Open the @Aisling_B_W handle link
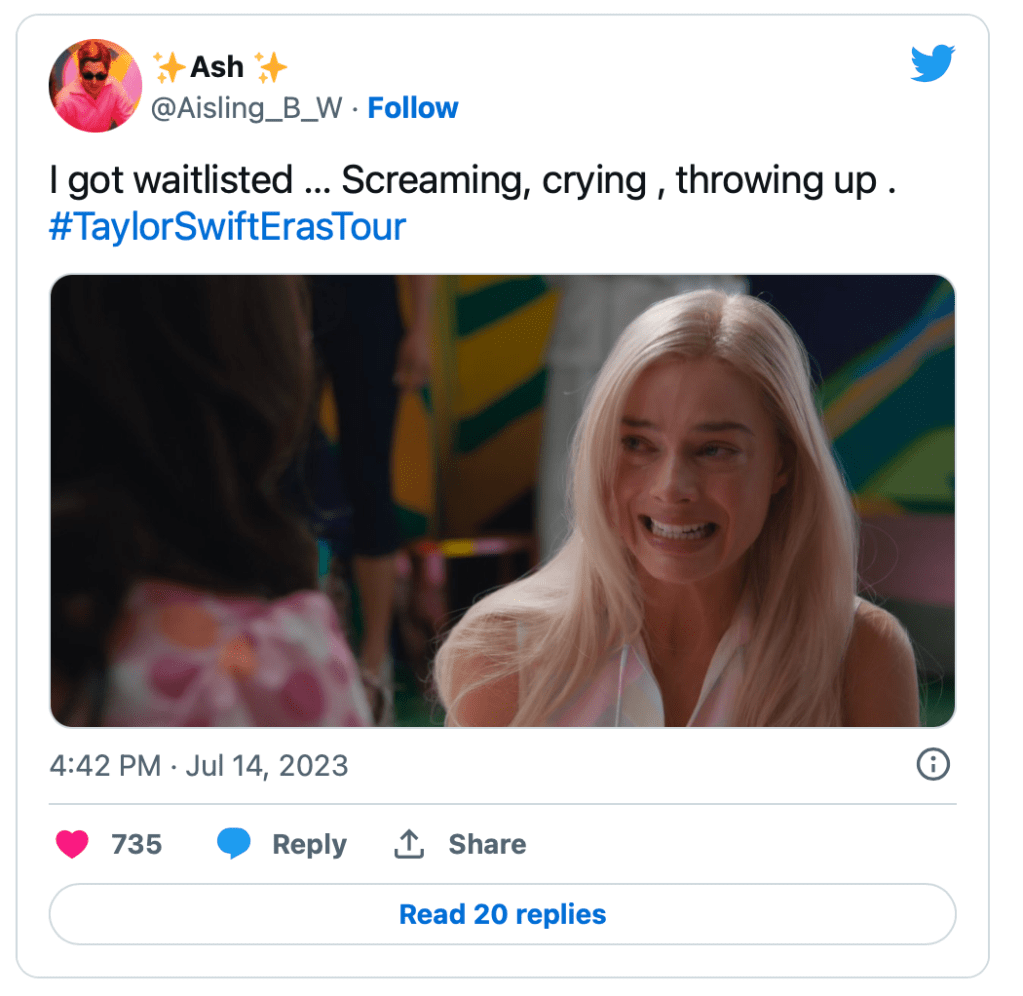Screen dimensions: 1023x996 [246, 108]
